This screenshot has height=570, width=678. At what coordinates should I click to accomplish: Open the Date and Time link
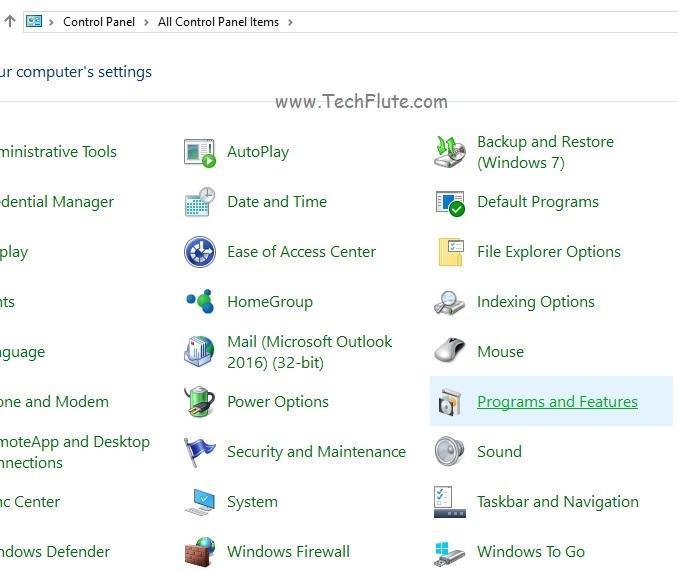(277, 202)
